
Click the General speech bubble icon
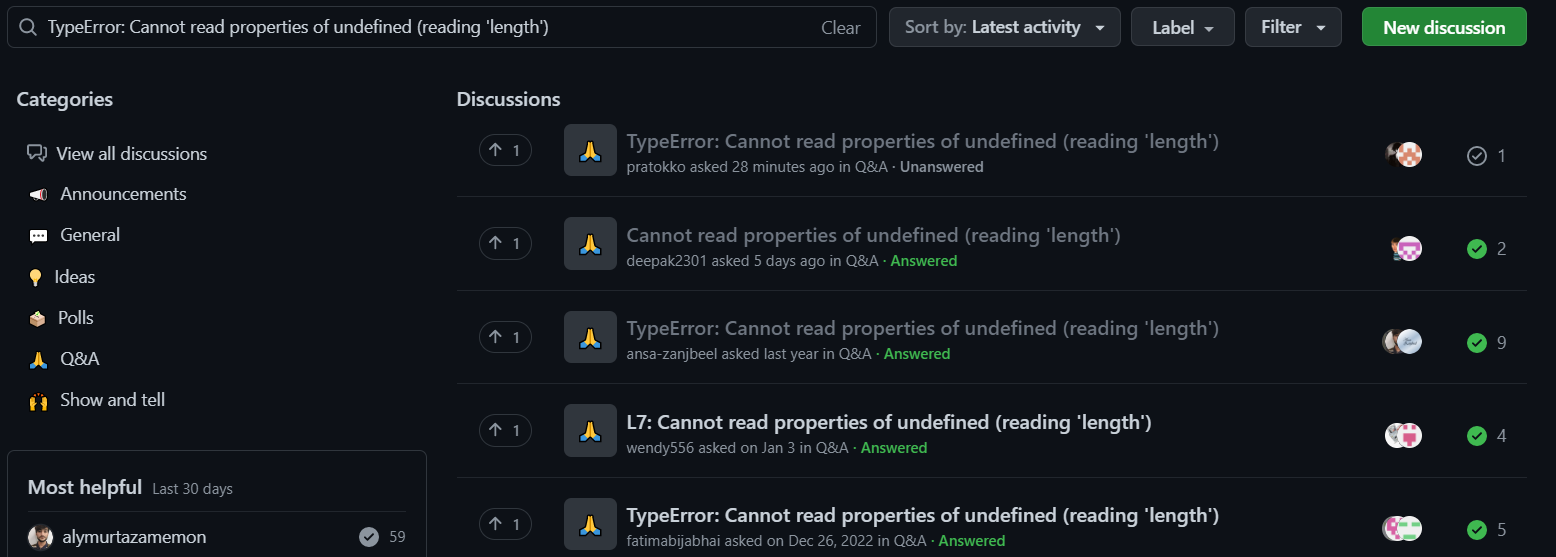pyautogui.click(x=38, y=236)
